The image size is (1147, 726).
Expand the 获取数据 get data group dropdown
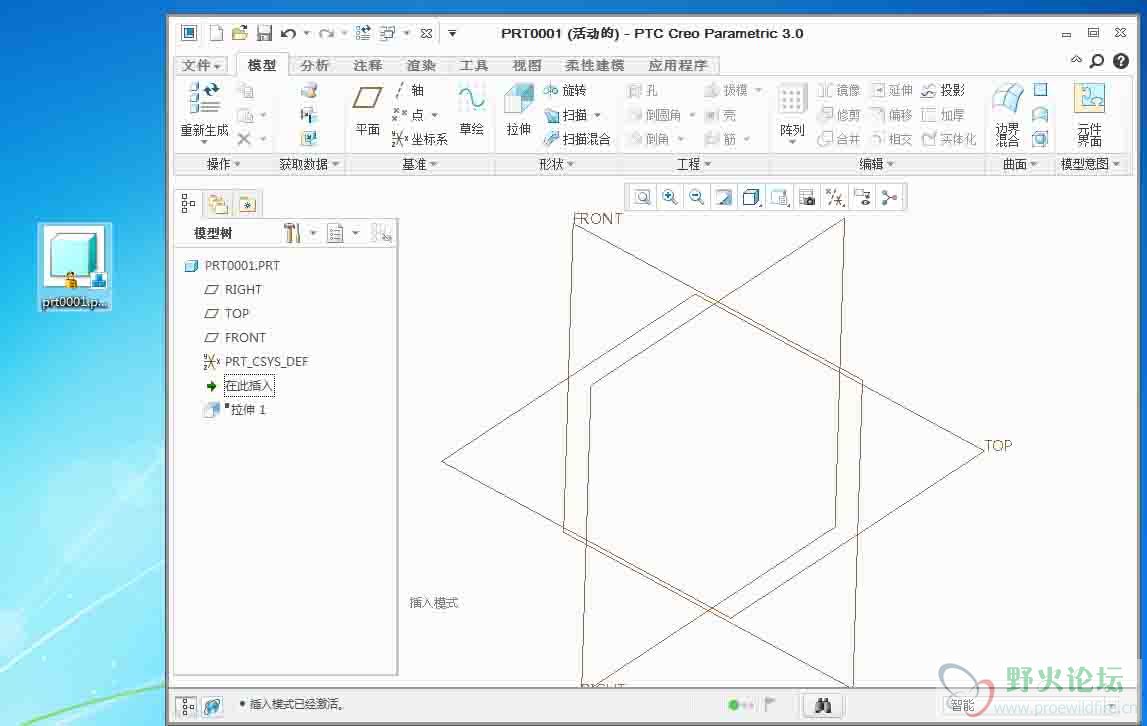click(x=309, y=164)
